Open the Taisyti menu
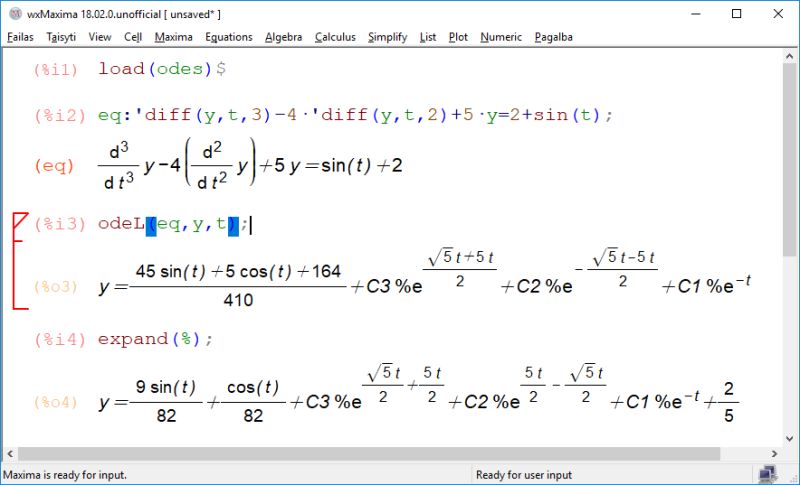The image size is (800, 485). (x=61, y=37)
